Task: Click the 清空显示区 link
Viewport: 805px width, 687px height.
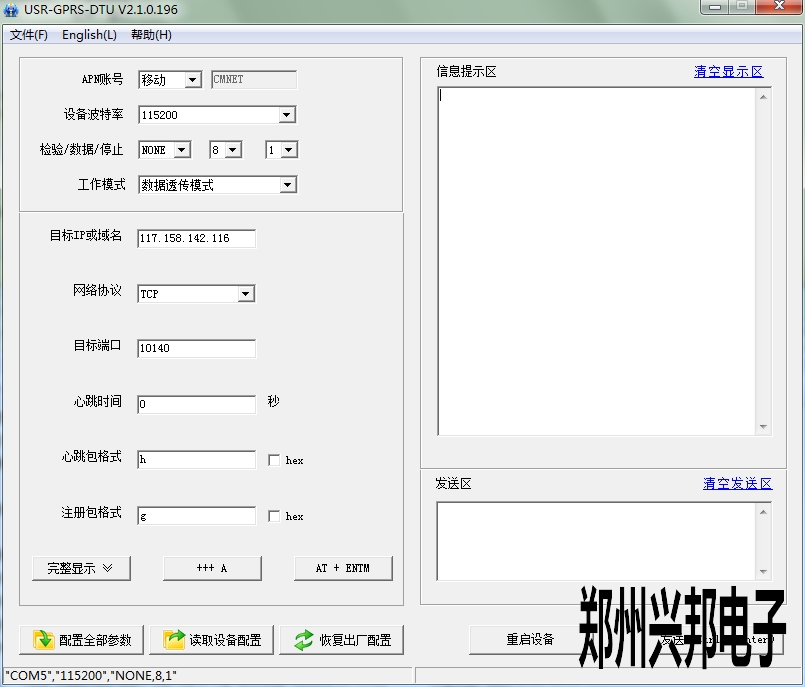Action: (x=728, y=72)
